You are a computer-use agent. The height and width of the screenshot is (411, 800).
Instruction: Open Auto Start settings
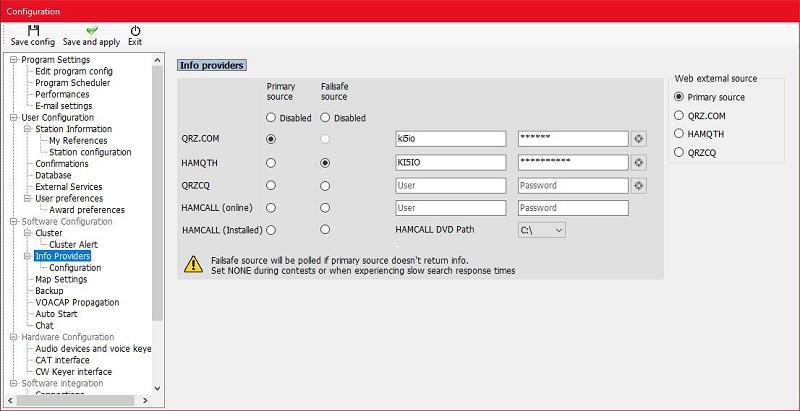tap(56, 314)
